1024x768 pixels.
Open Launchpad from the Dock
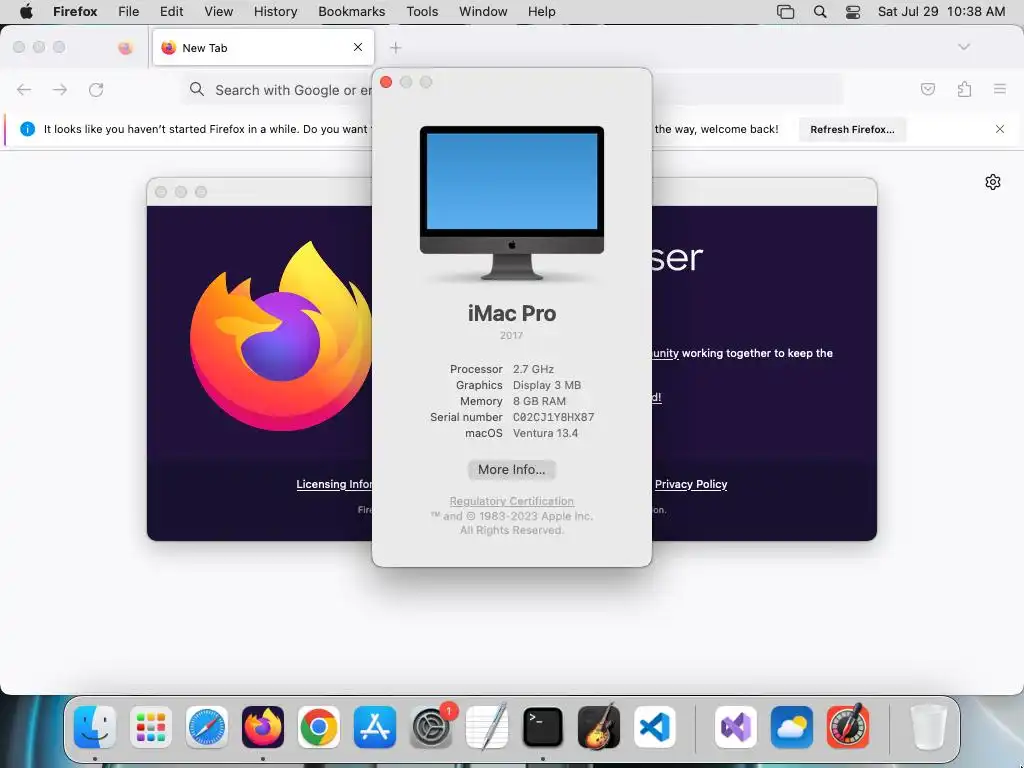[151, 727]
